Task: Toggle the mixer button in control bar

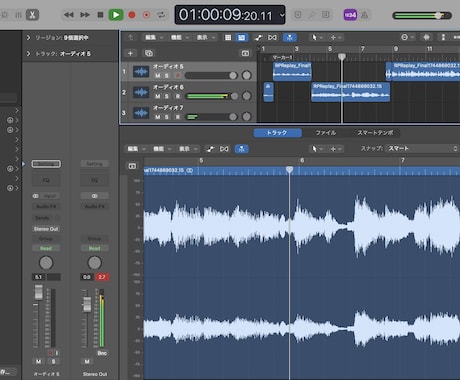Action: click(19, 15)
